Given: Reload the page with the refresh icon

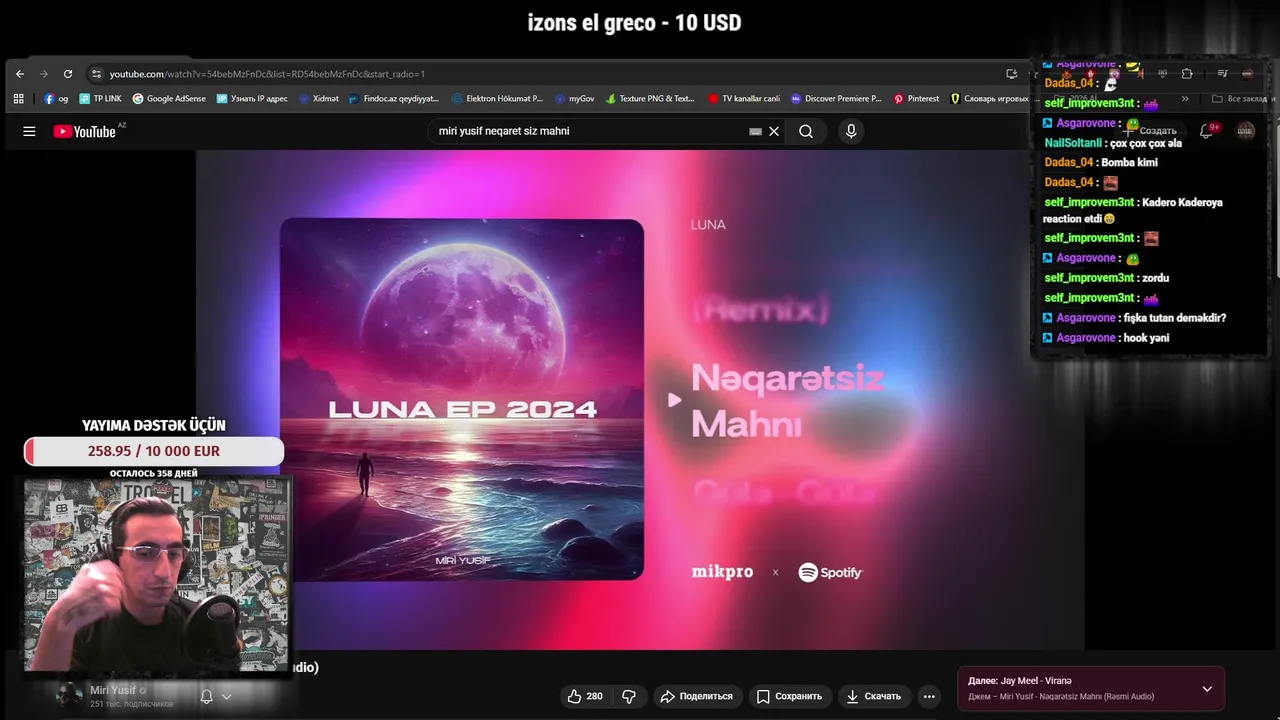Looking at the screenshot, I should tap(68, 74).
